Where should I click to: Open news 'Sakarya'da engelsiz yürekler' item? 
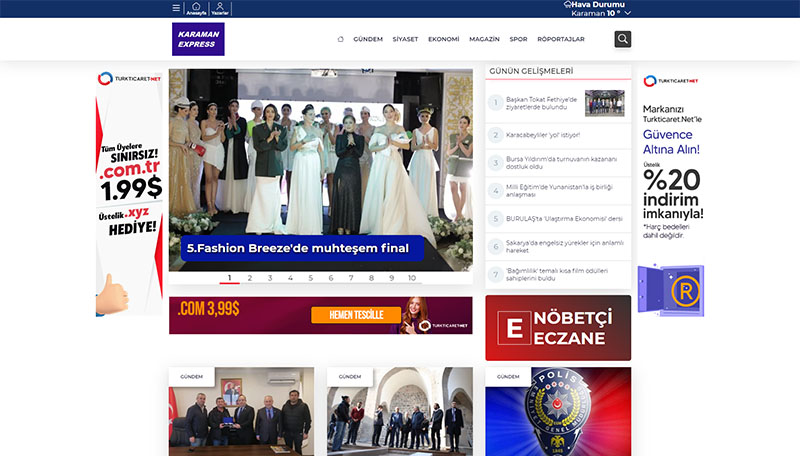tap(565, 246)
